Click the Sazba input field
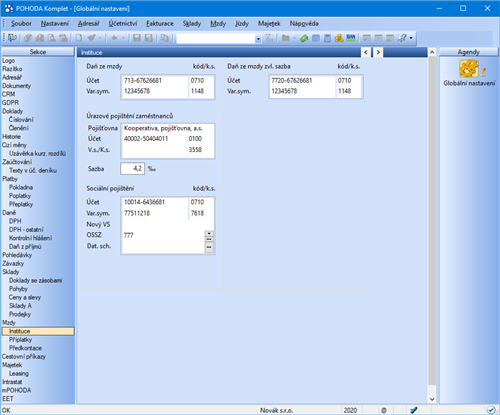Image resolution: width=500 pixels, height=415 pixels. click(132, 169)
